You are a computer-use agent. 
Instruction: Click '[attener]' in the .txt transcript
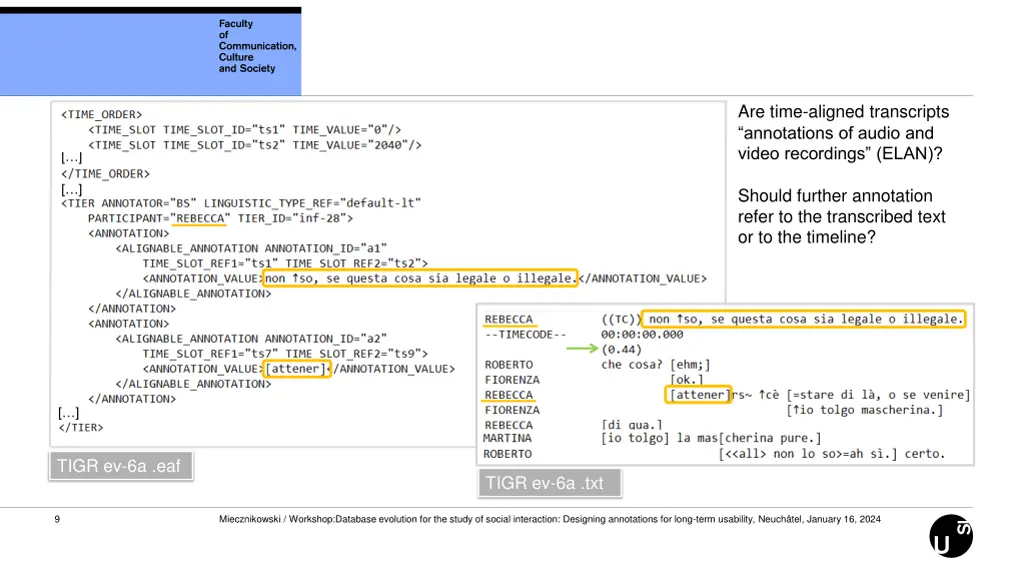(698, 394)
